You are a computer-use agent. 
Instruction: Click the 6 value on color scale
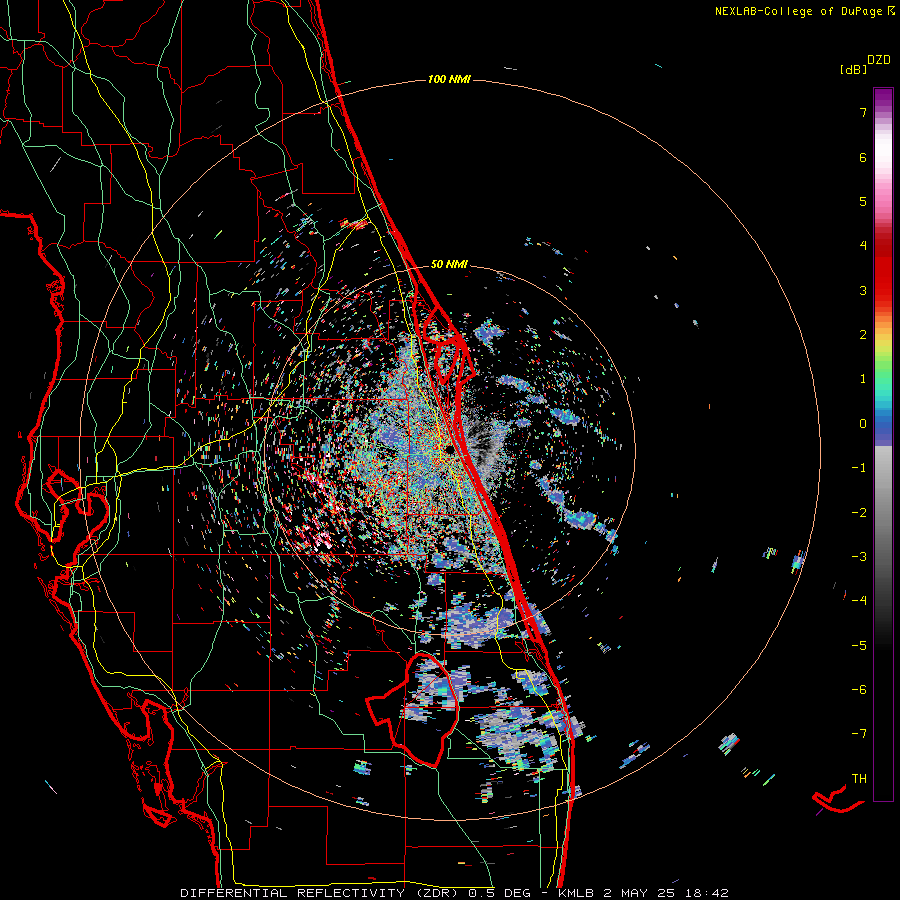[863, 157]
